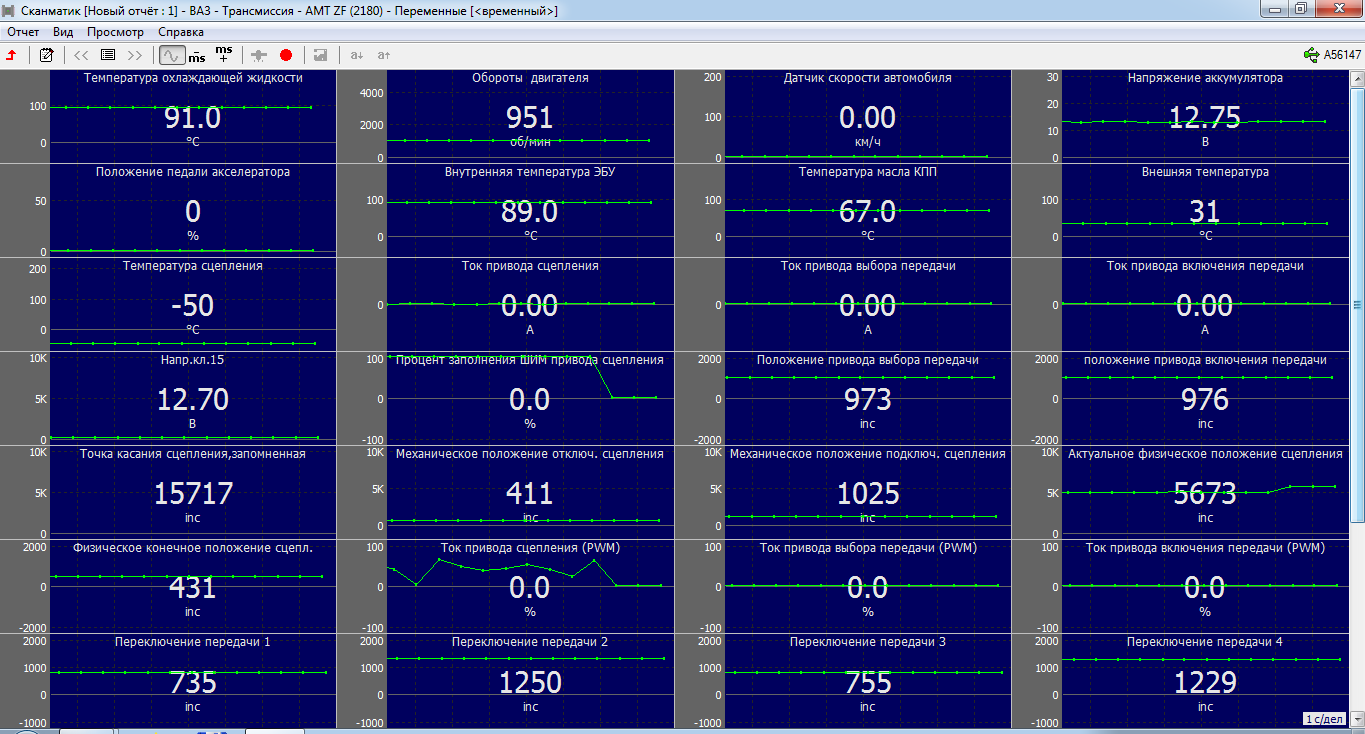Screen dimensions: 1365x734
Task: Click gear select actuator position value 973
Action: (868, 400)
